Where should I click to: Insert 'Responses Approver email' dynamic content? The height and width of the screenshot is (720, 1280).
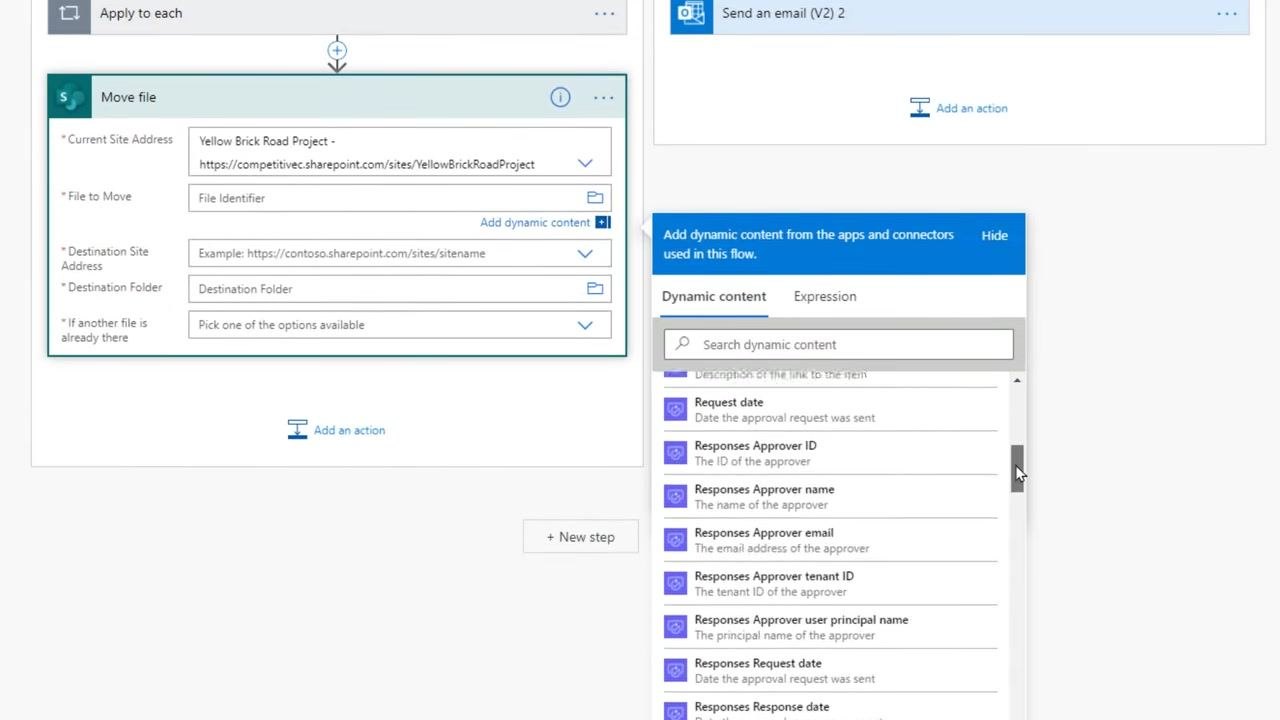pyautogui.click(x=830, y=540)
